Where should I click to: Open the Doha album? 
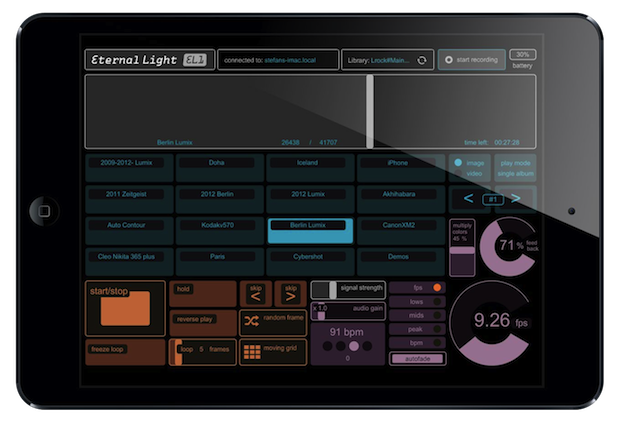[x=220, y=168]
